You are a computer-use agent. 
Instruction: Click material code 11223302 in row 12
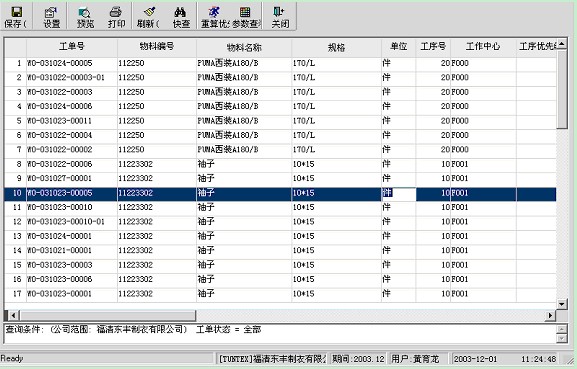coord(135,222)
